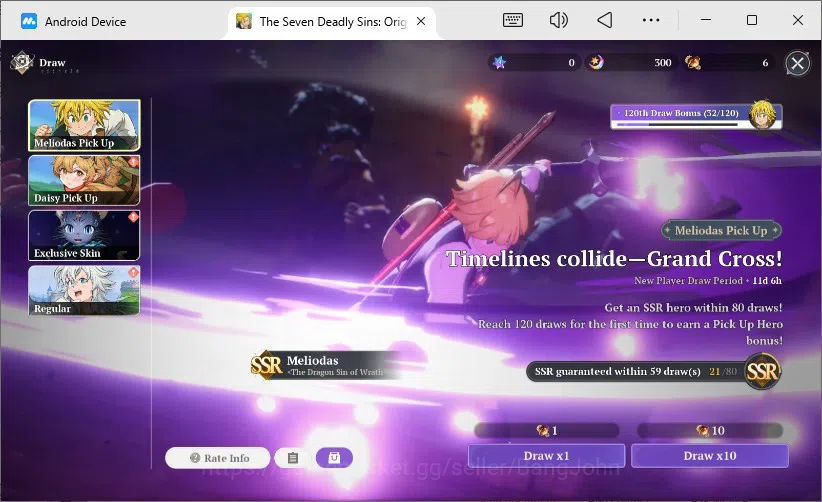Open the keyboard mapping icon in title bar

tap(512, 20)
